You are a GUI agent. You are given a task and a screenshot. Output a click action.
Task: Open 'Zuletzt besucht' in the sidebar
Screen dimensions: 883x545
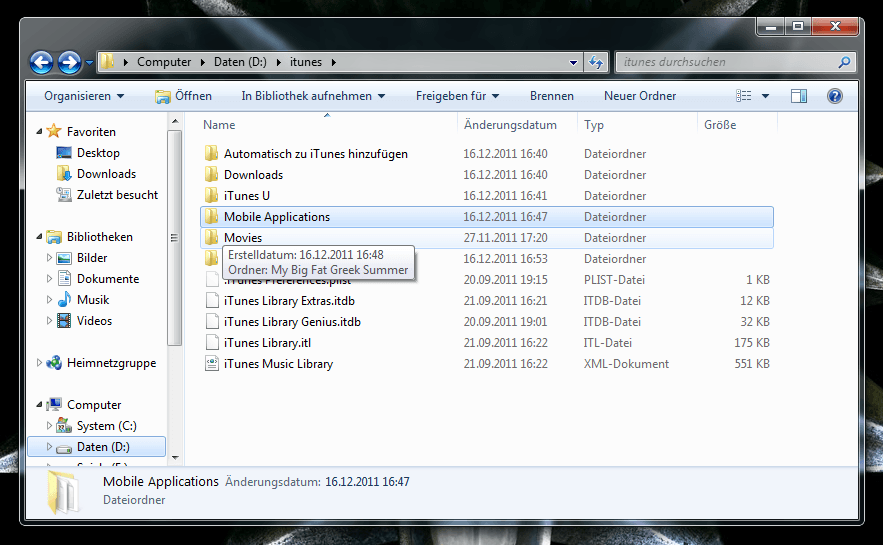117,195
